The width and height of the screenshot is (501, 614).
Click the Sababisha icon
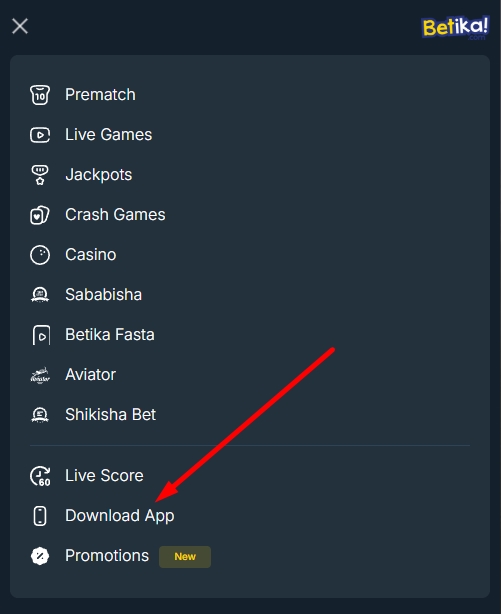click(40, 295)
